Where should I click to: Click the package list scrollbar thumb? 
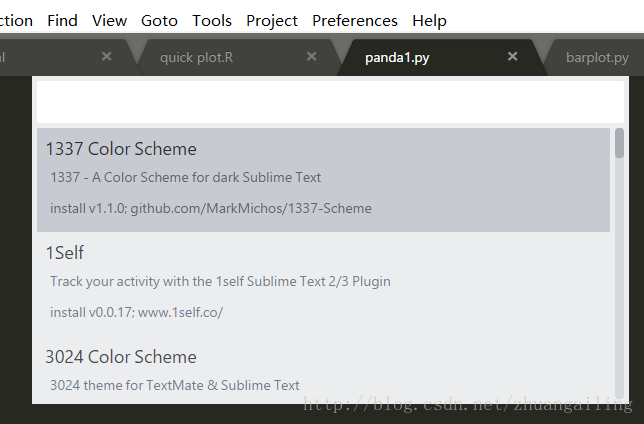(x=619, y=143)
